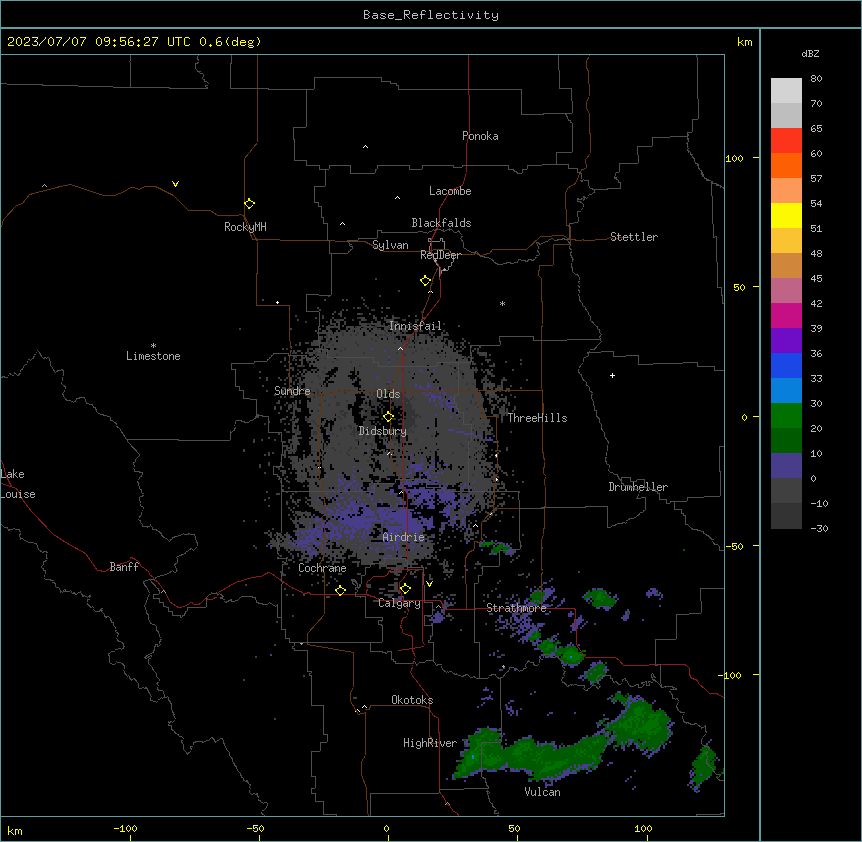Click the Didsbury city label
The width and height of the screenshot is (862, 842).
pos(383,431)
